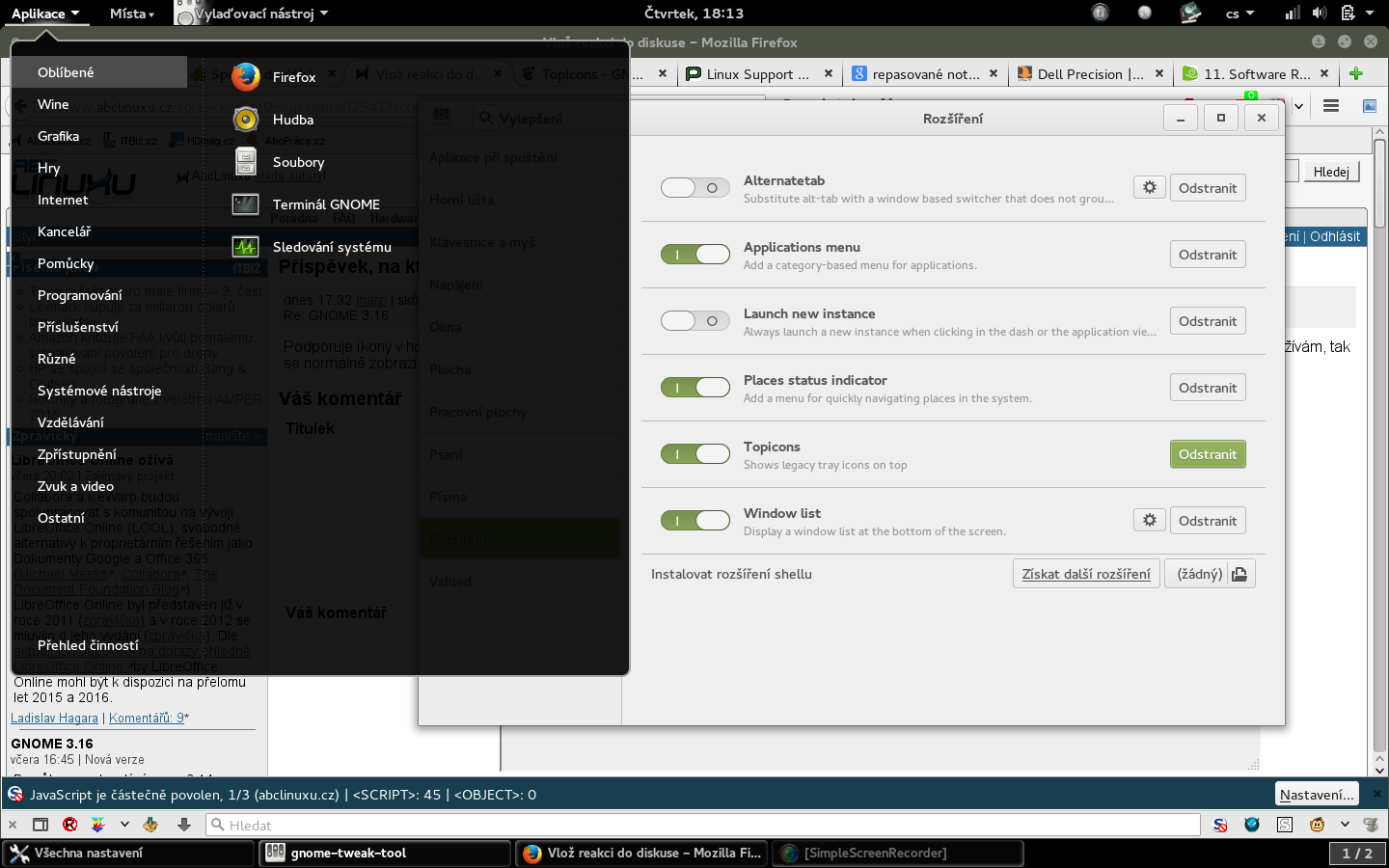Open the Hudba music player icon
The image size is (1389, 868).
point(246,120)
